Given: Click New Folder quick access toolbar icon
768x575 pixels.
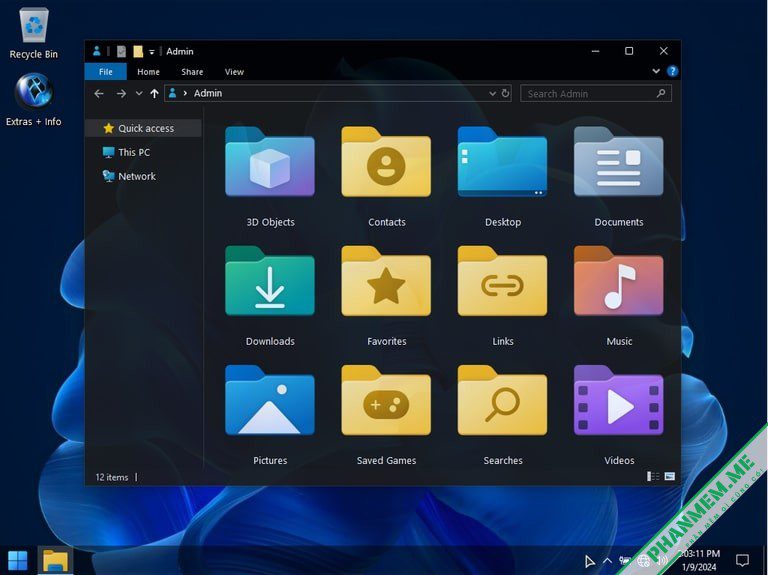Looking at the screenshot, I should pos(138,51).
